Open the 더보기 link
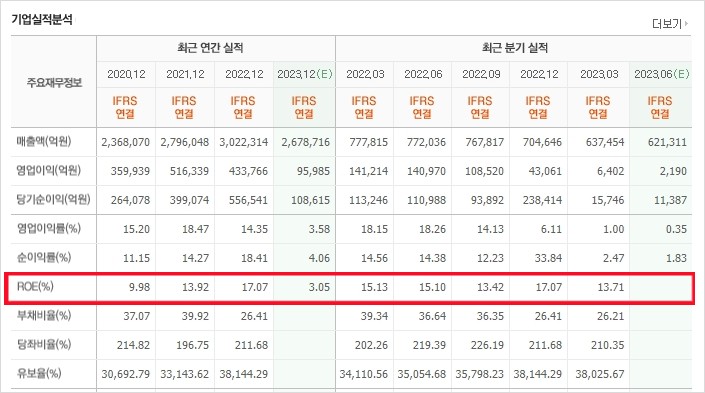The image size is (705, 393). 667,23
